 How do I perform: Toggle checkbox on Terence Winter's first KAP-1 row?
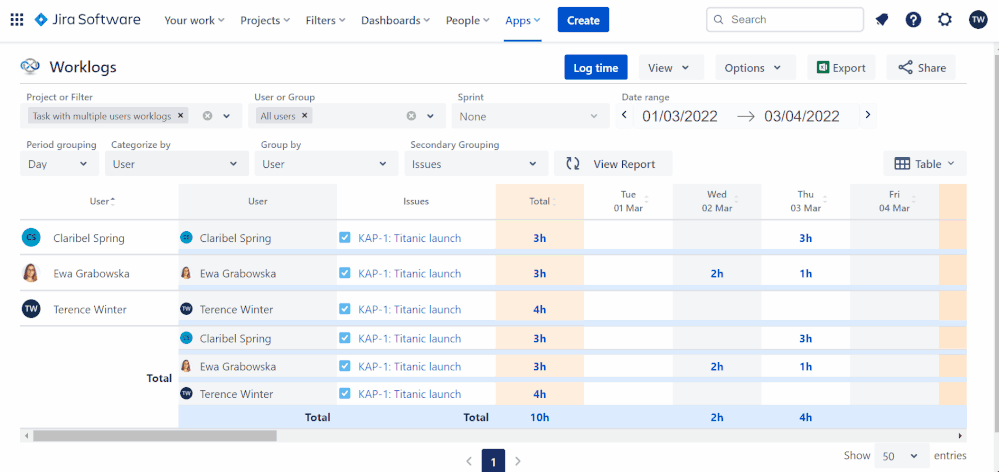pos(345,309)
